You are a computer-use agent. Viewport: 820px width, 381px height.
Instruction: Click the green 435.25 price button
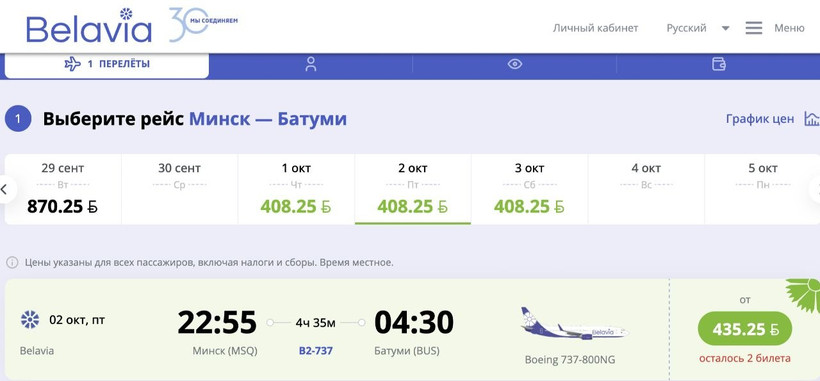(x=745, y=329)
